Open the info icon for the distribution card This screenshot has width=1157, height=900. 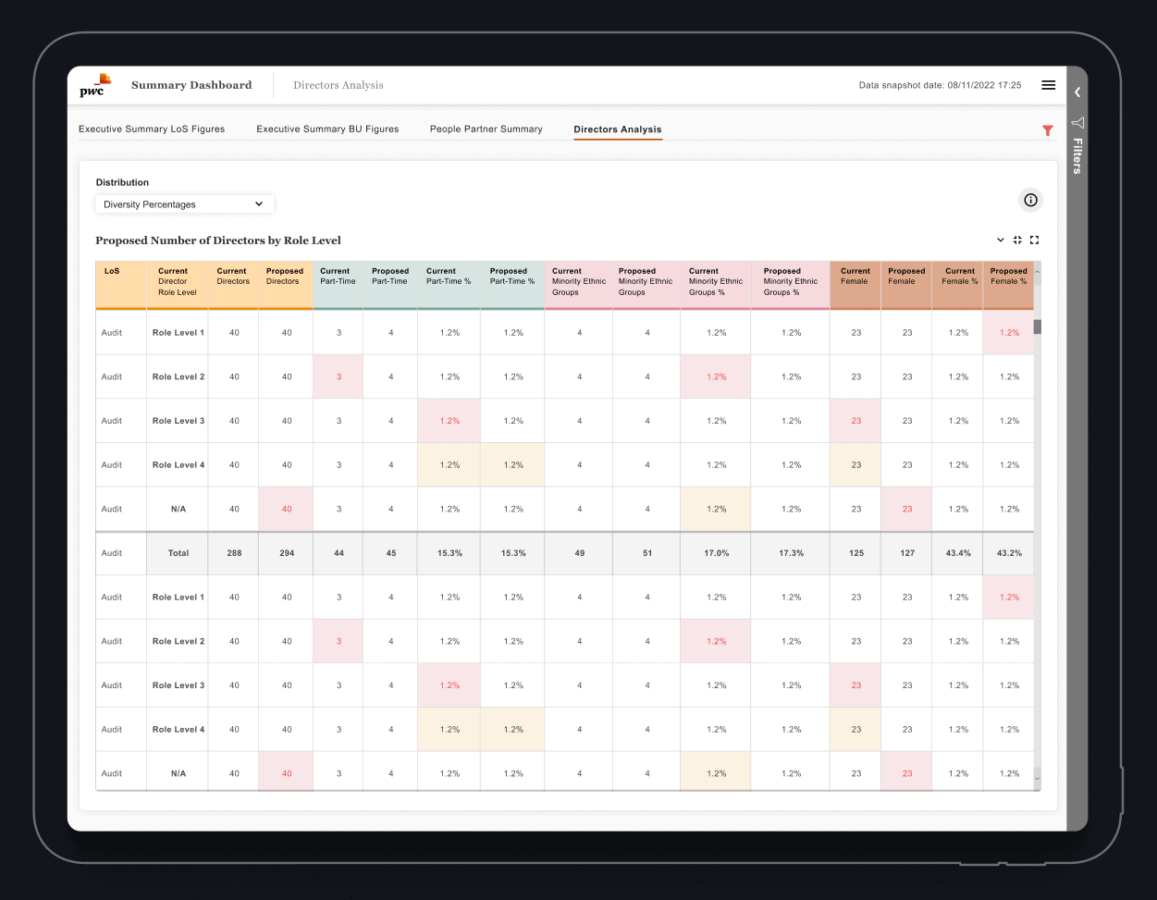pos(1030,200)
